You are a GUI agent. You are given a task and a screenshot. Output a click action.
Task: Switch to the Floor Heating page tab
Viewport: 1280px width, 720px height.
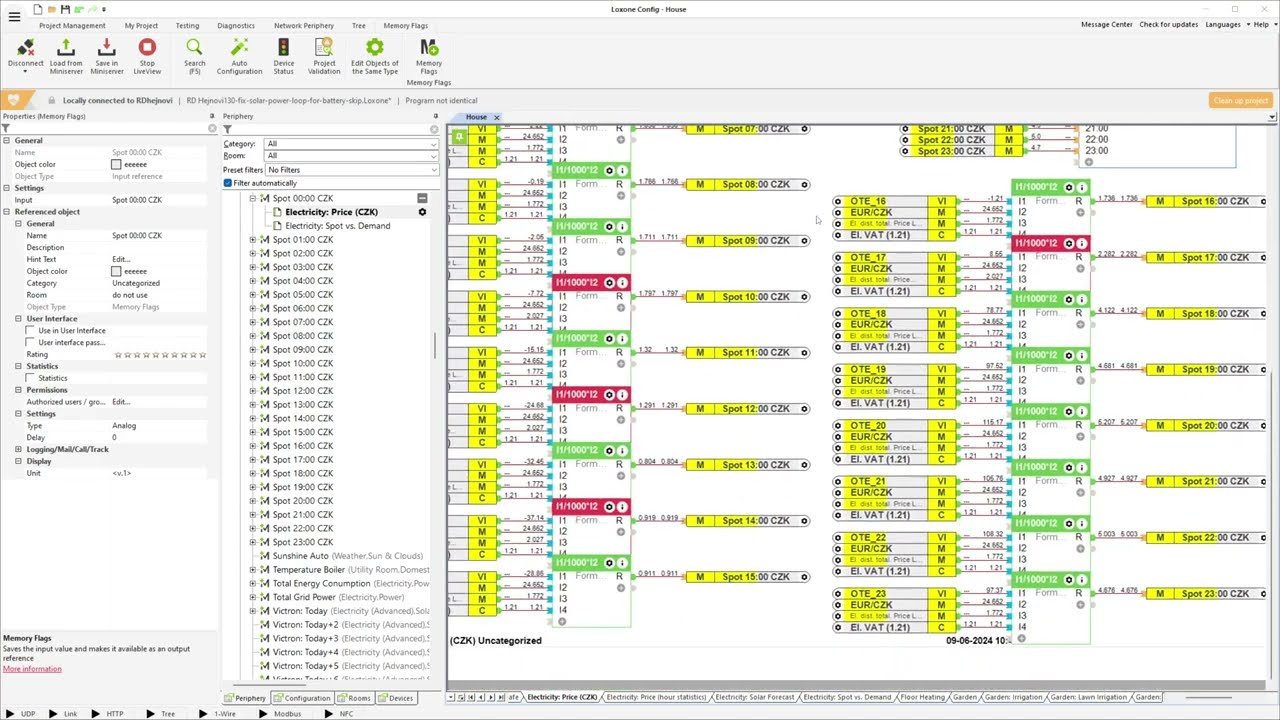click(921, 697)
